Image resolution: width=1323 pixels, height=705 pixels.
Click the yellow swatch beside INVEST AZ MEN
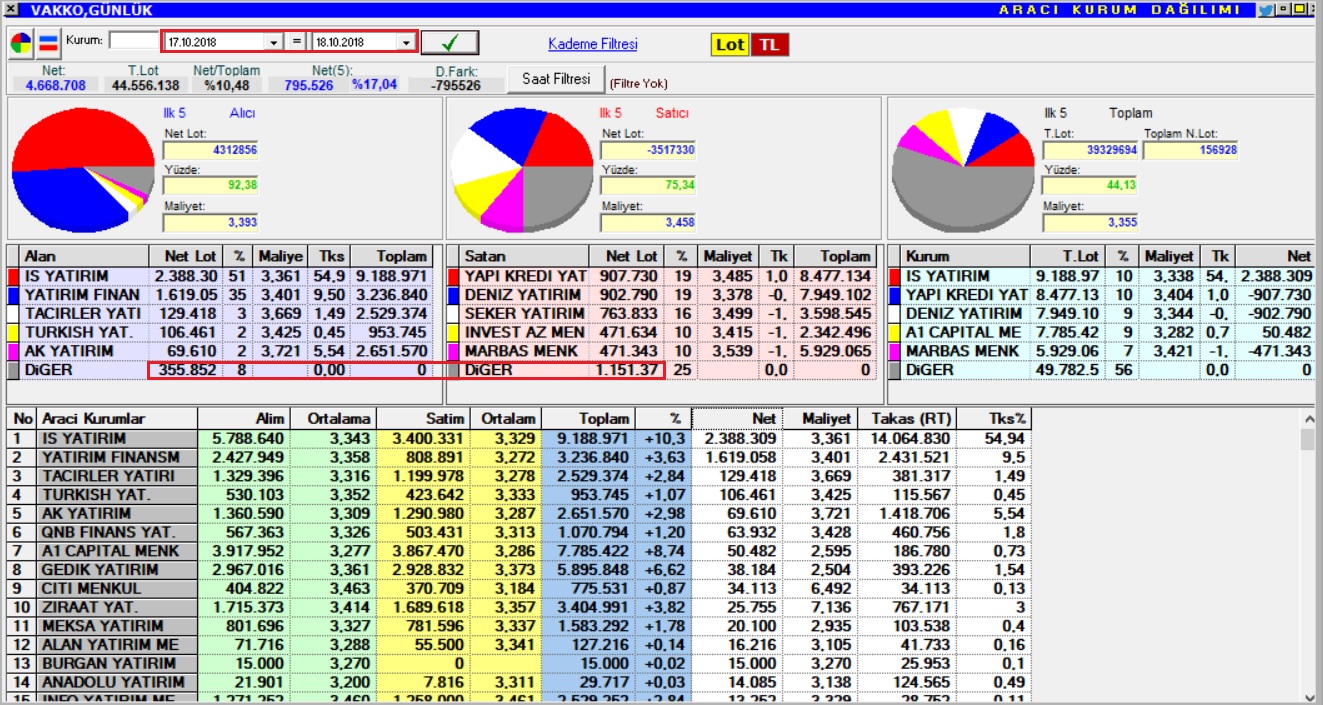(453, 332)
